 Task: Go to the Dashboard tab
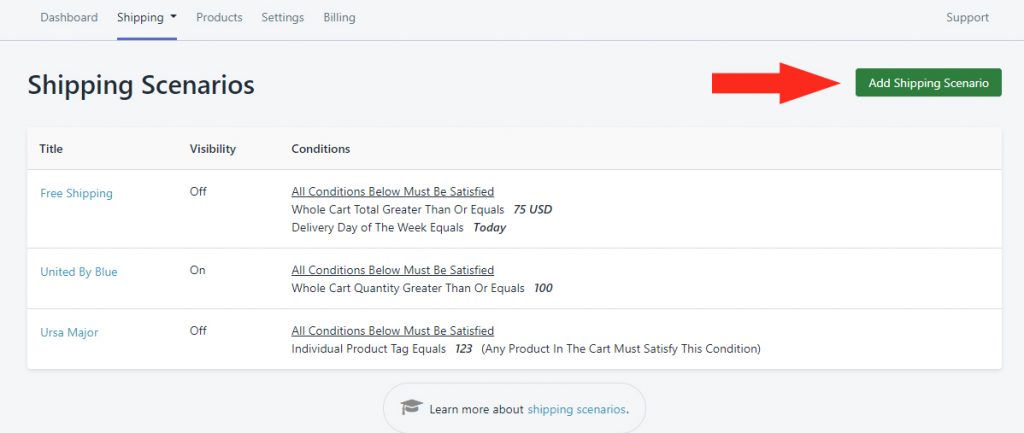coord(69,18)
